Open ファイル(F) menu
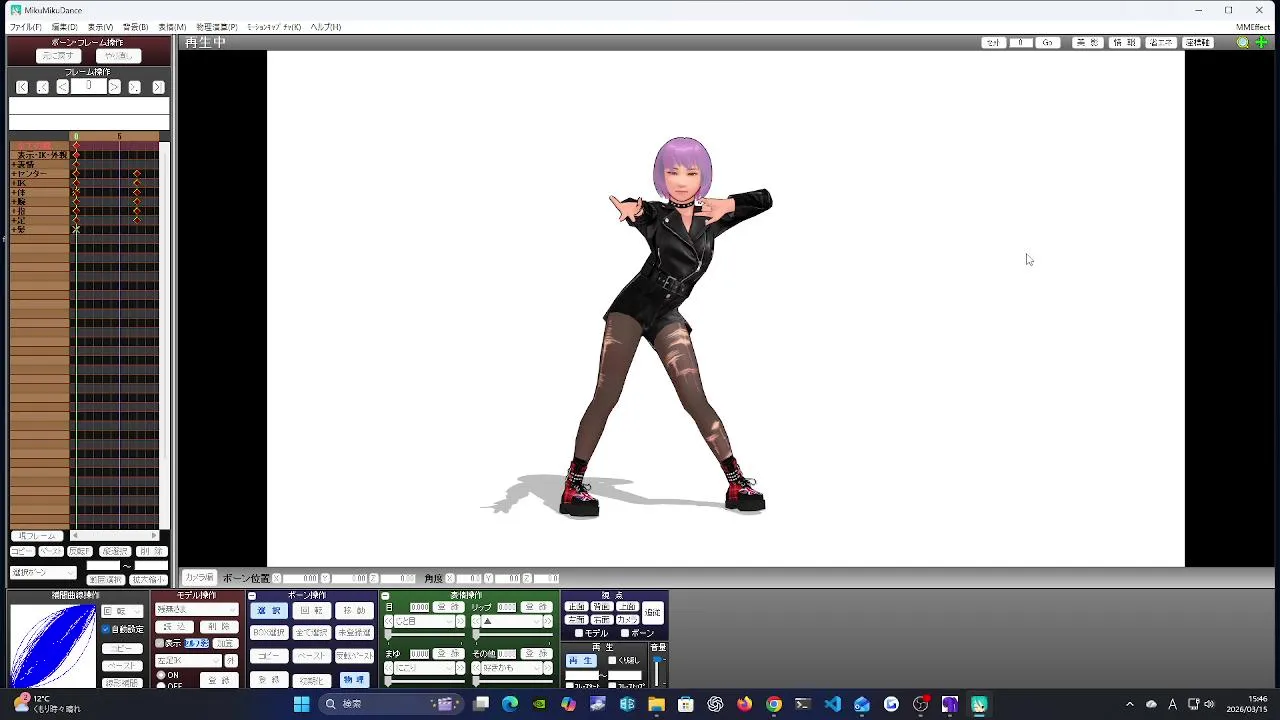The height and width of the screenshot is (720, 1280). (x=25, y=27)
